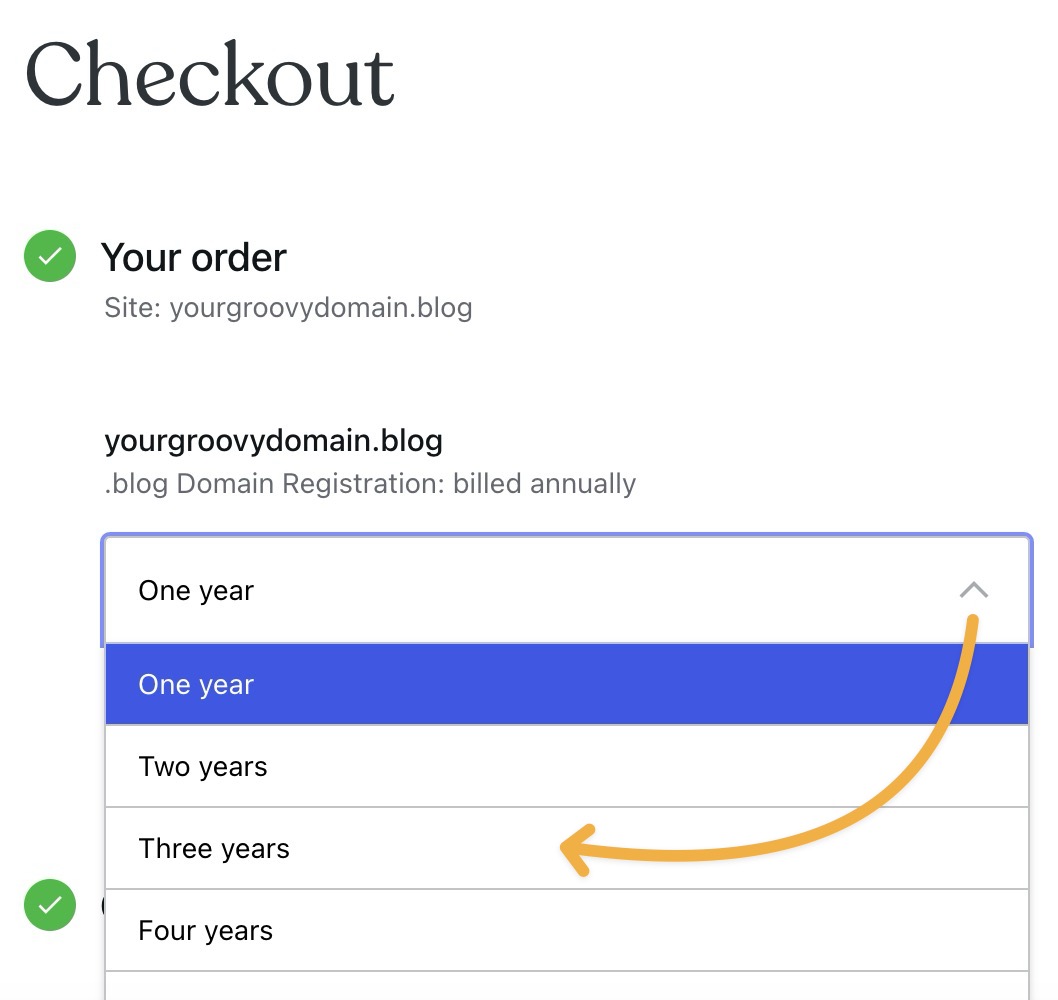Viewport: 1058px width, 1000px height.
Task: Click the Site: label under Your order
Action: click(x=132, y=308)
